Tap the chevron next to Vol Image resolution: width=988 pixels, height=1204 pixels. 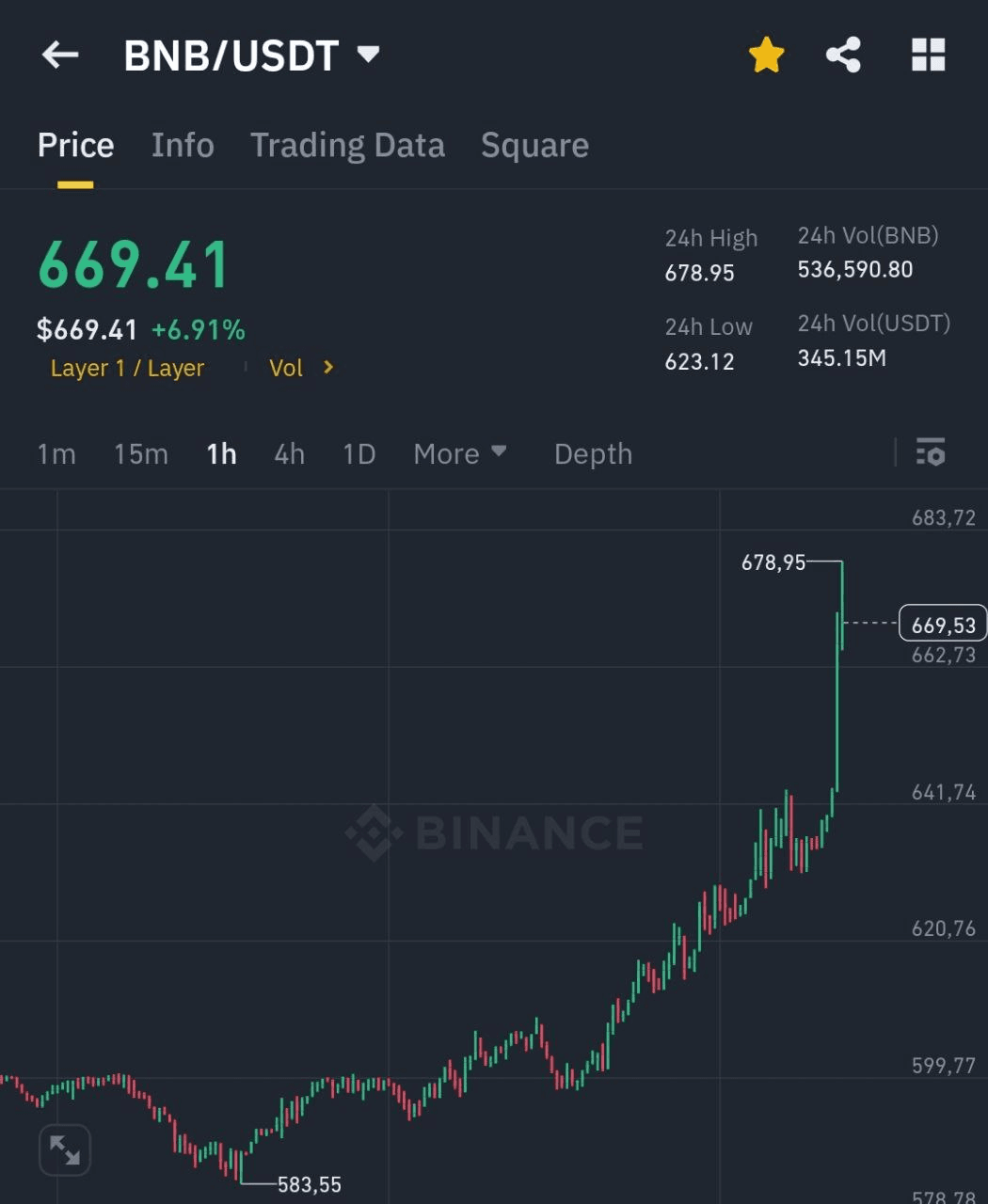tap(328, 367)
